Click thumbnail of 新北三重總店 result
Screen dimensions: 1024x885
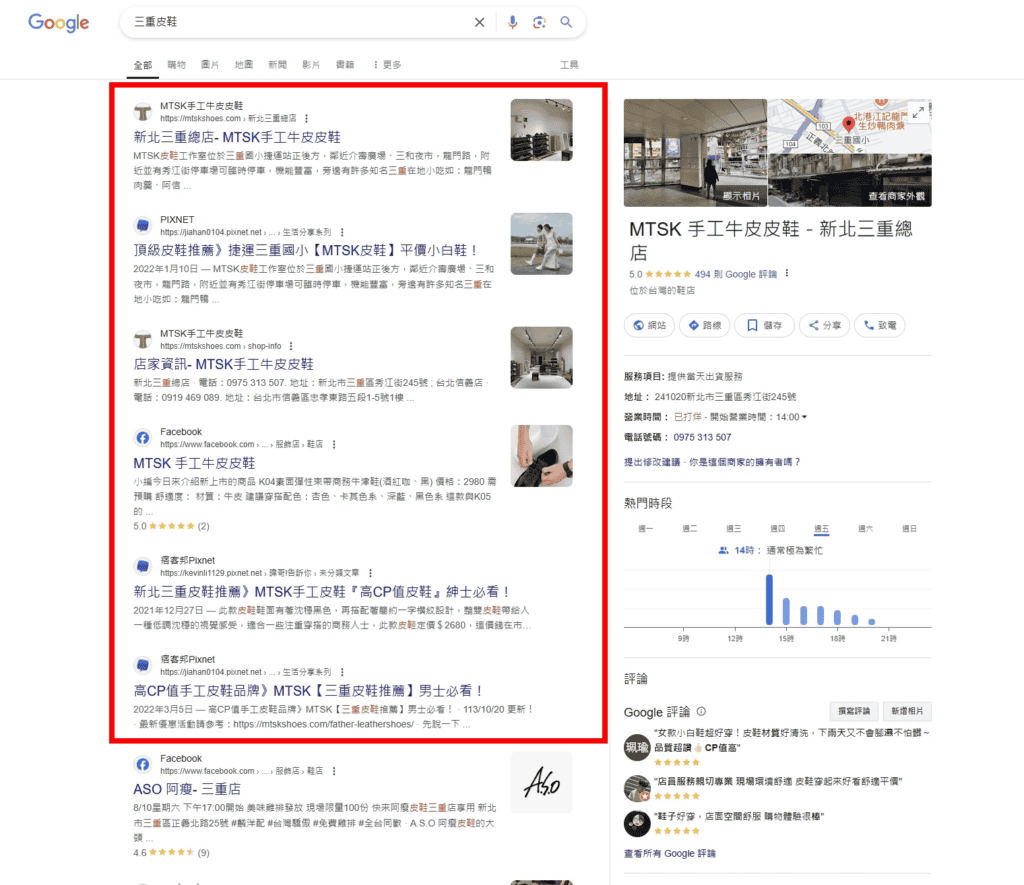pyautogui.click(x=541, y=130)
